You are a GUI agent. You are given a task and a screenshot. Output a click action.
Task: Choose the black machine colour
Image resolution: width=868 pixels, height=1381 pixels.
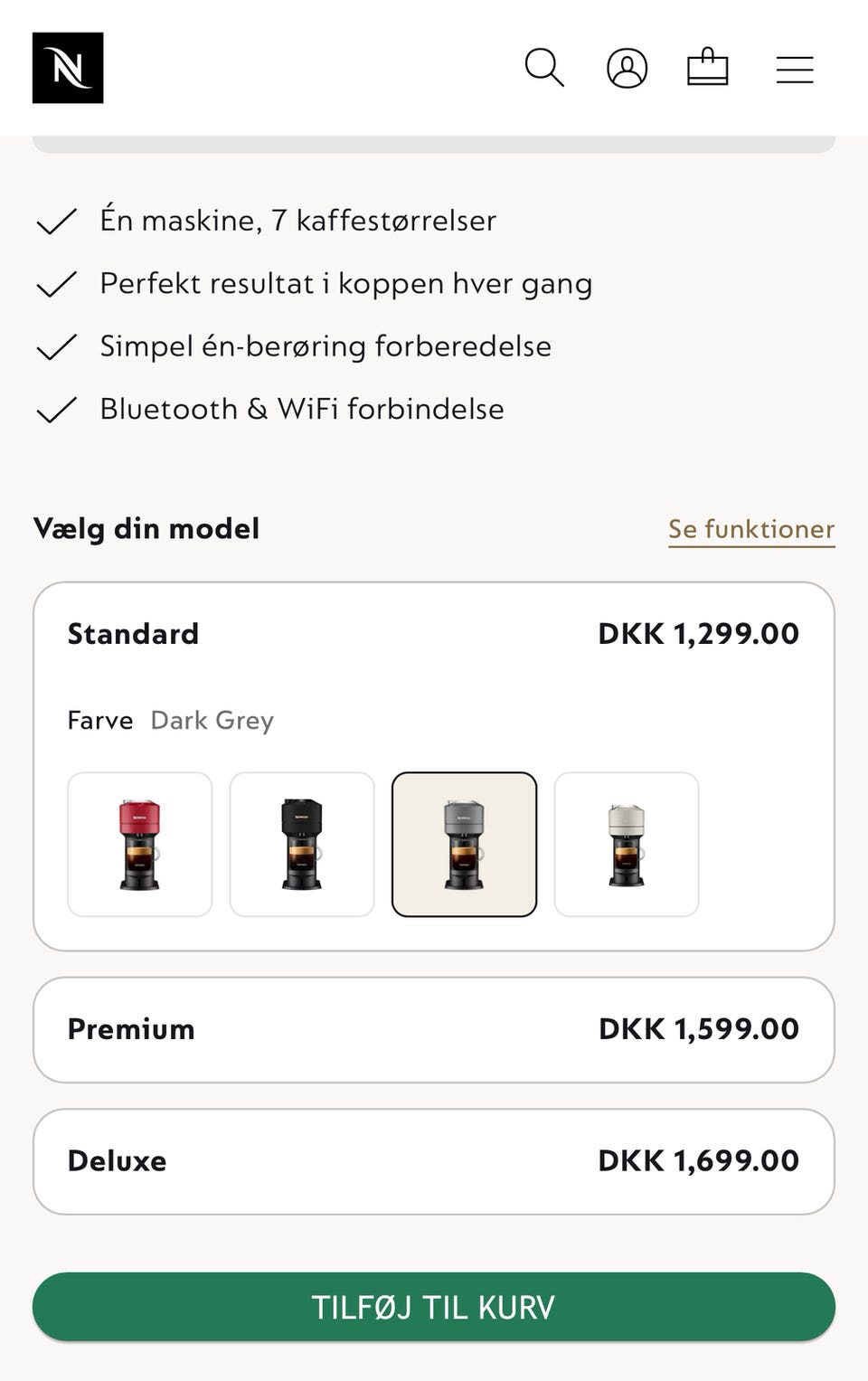(x=302, y=844)
